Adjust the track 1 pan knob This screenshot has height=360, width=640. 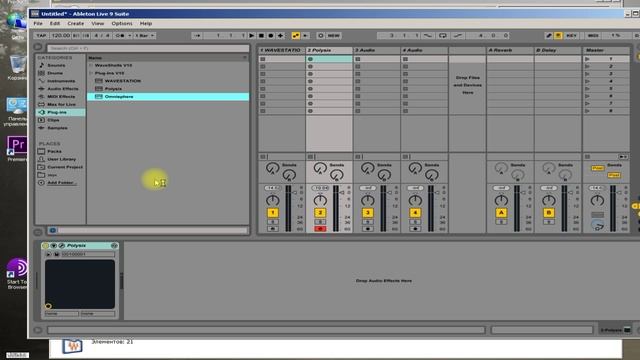[273, 200]
